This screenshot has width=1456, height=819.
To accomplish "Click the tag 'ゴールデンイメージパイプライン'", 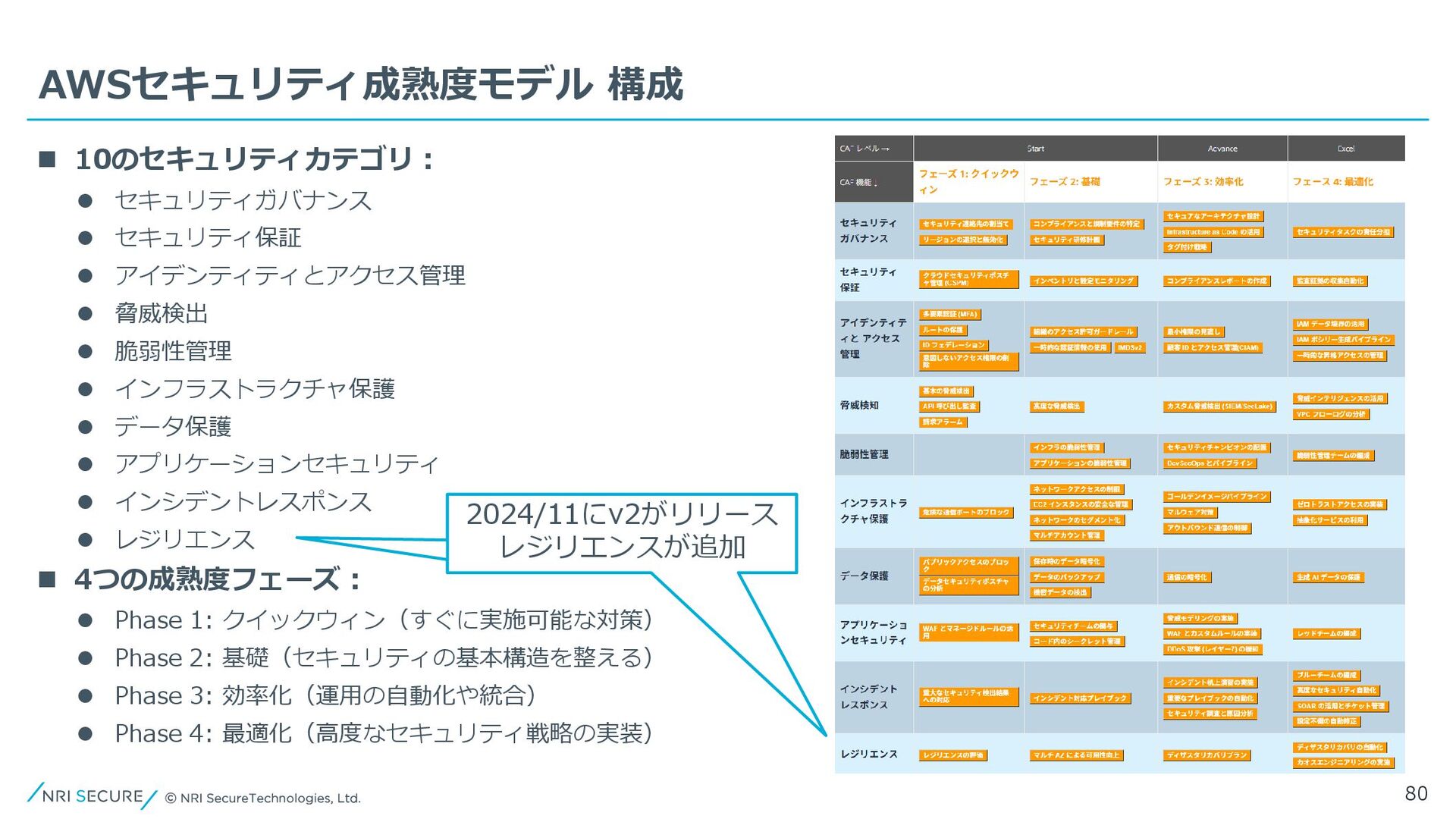I will coord(1217,497).
